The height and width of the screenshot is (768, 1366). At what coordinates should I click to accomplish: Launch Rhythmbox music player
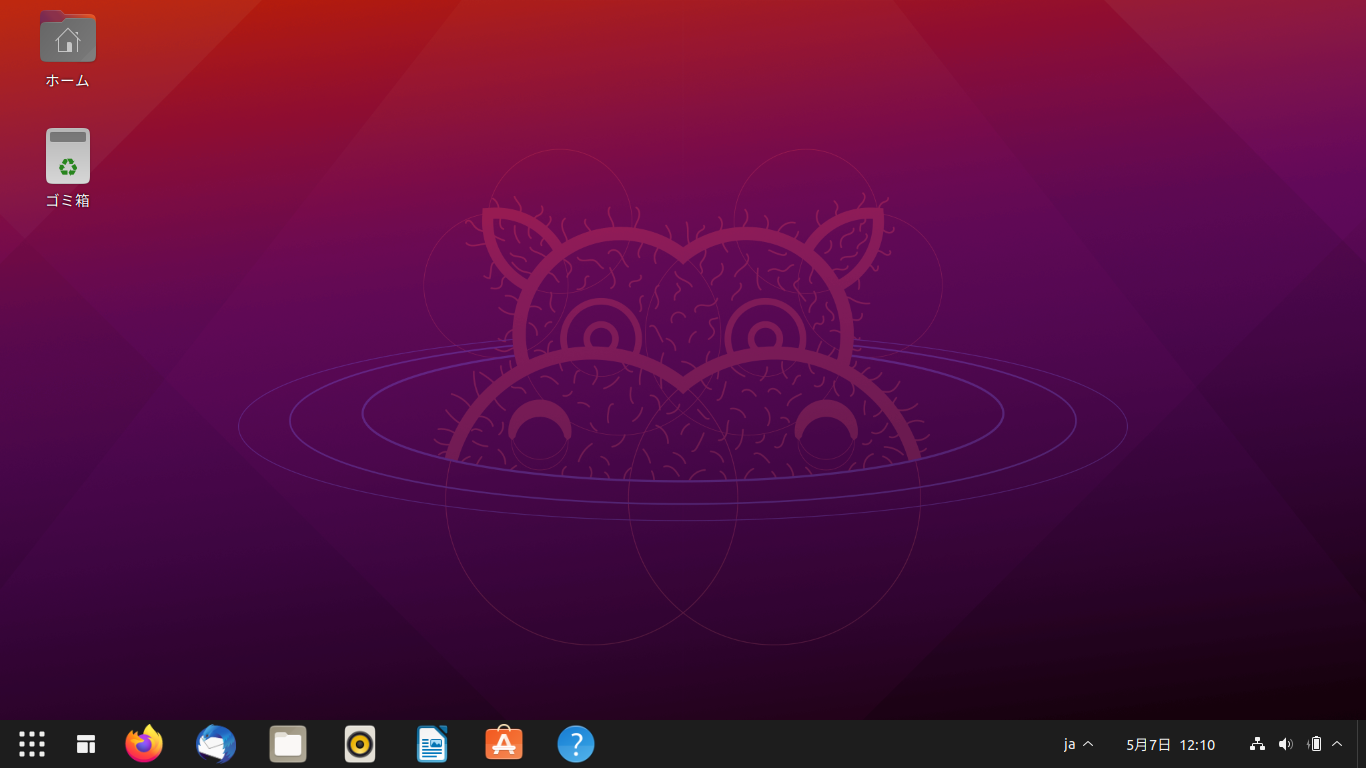360,744
